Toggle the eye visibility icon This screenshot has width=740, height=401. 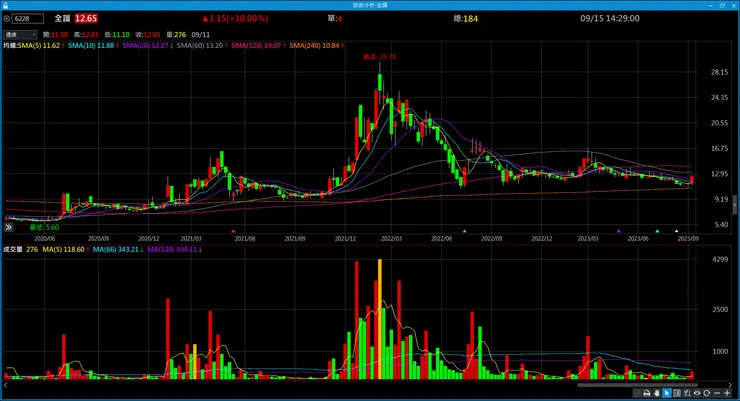pyautogui.click(x=697, y=393)
